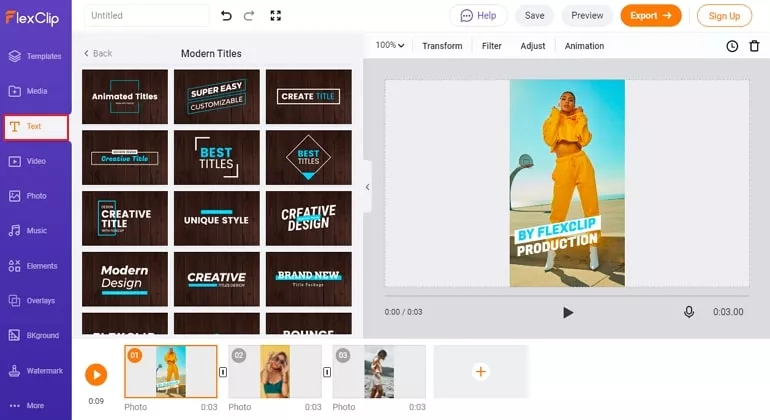
Task: Open the Elements sidebar section
Action: (x=35, y=266)
